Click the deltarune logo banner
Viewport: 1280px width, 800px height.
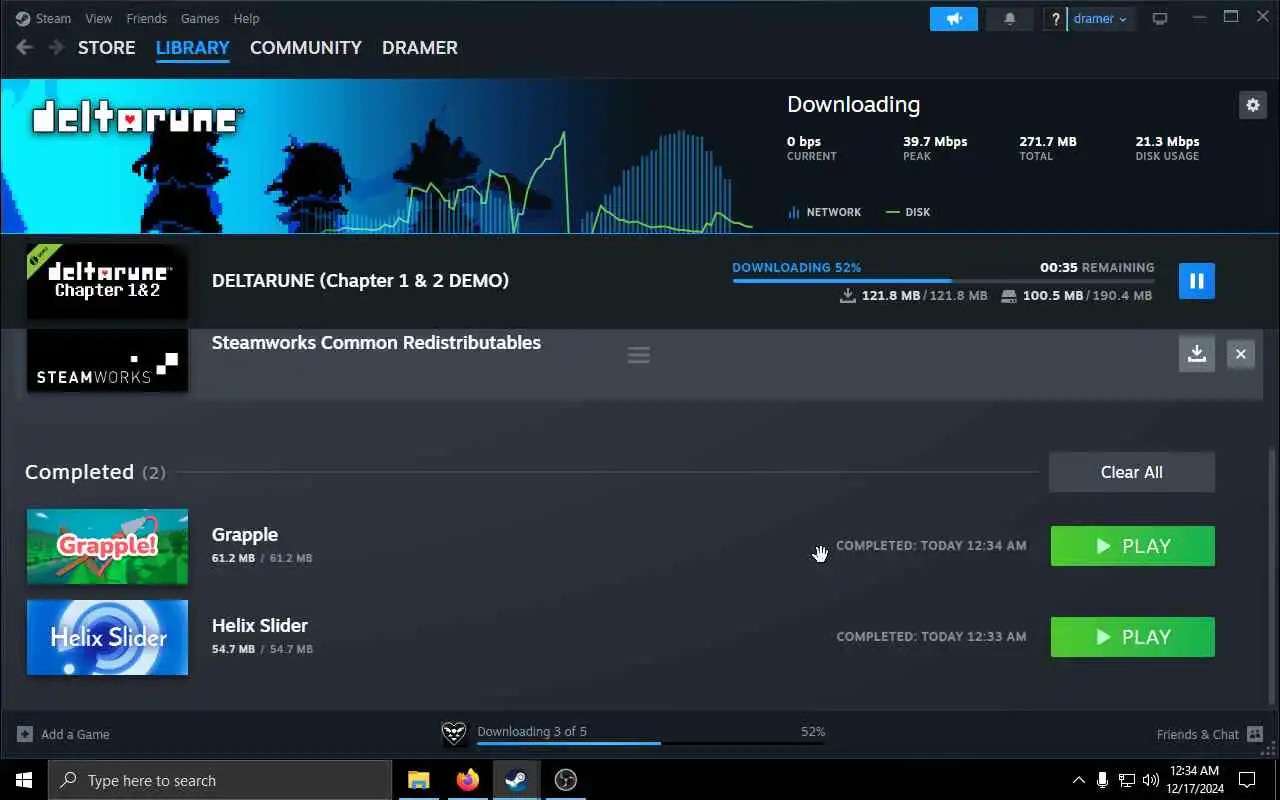(135, 118)
